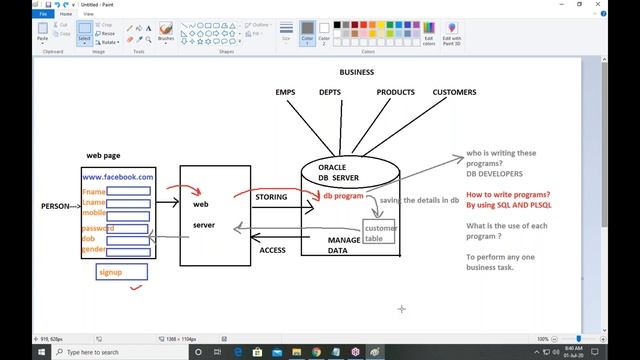This screenshot has width=640, height=360.
Task: Click the Undo arrow in title bar
Action: [x=57, y=4]
